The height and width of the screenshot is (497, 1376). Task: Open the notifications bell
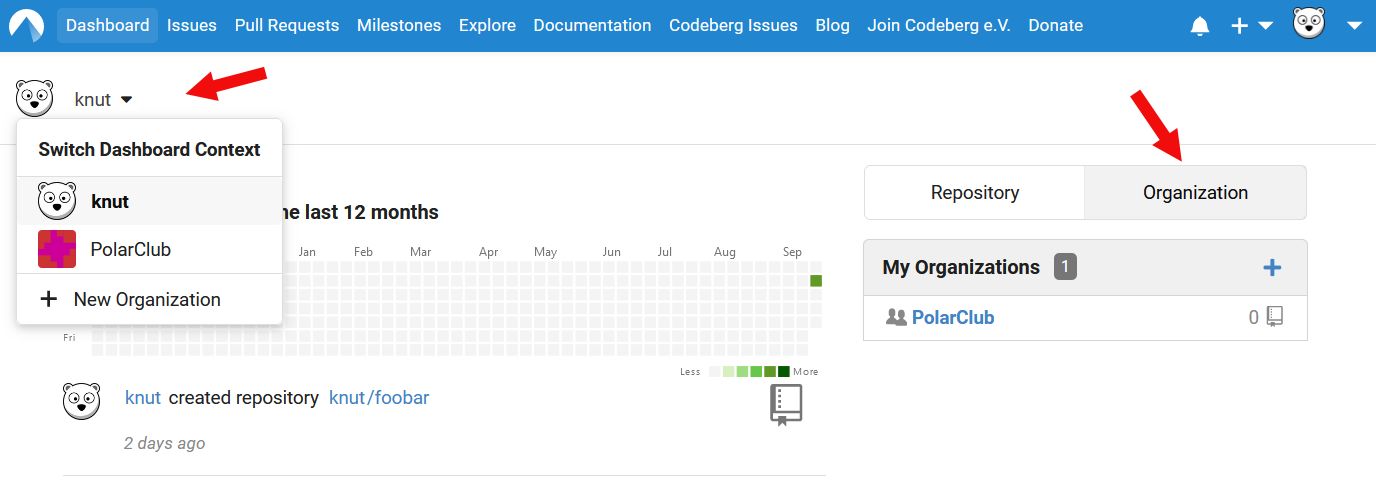[1200, 26]
